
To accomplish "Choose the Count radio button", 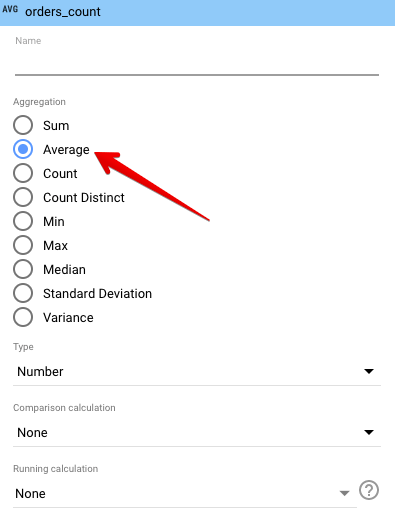I will coord(23,173).
